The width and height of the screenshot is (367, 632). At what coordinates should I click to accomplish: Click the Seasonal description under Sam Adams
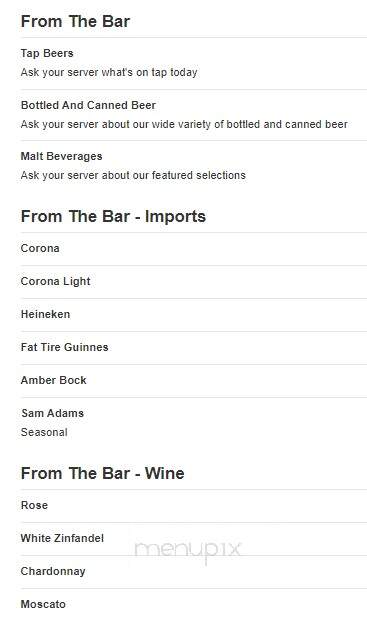coord(44,432)
